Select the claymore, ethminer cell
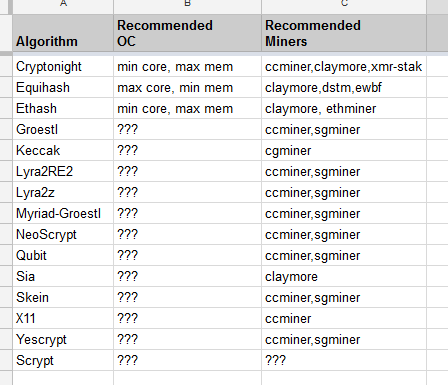This screenshot has height=385, width=448. click(344, 108)
